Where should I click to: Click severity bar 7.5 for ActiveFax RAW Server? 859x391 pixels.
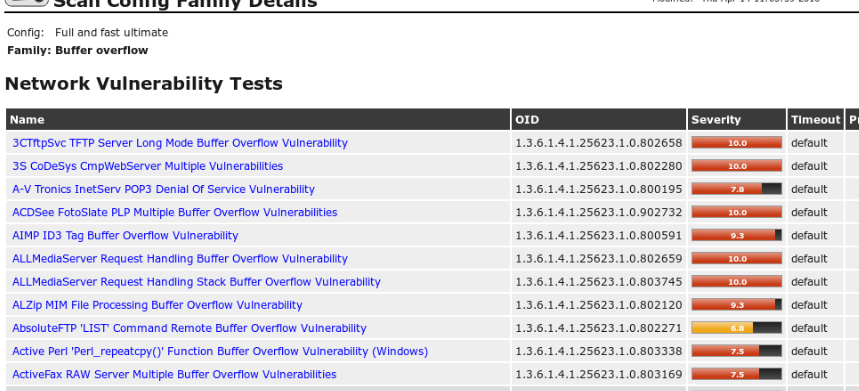click(x=737, y=374)
